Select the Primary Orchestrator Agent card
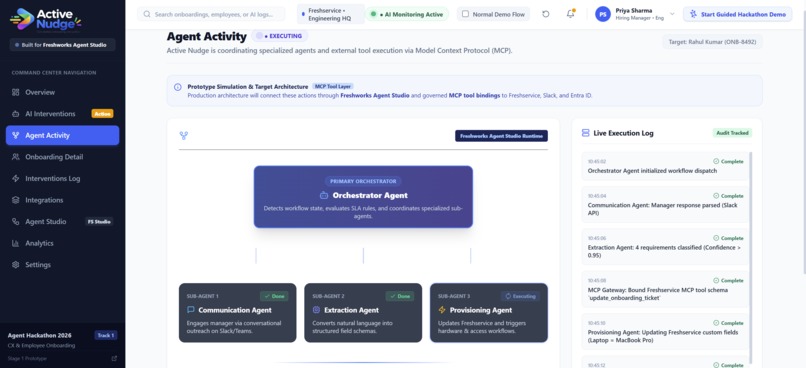Screen dimensions: 806x368 click(363, 197)
